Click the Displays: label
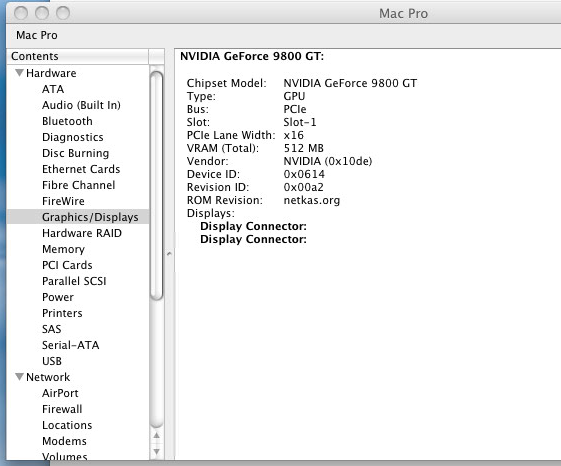561x466 pixels. [x=211, y=213]
